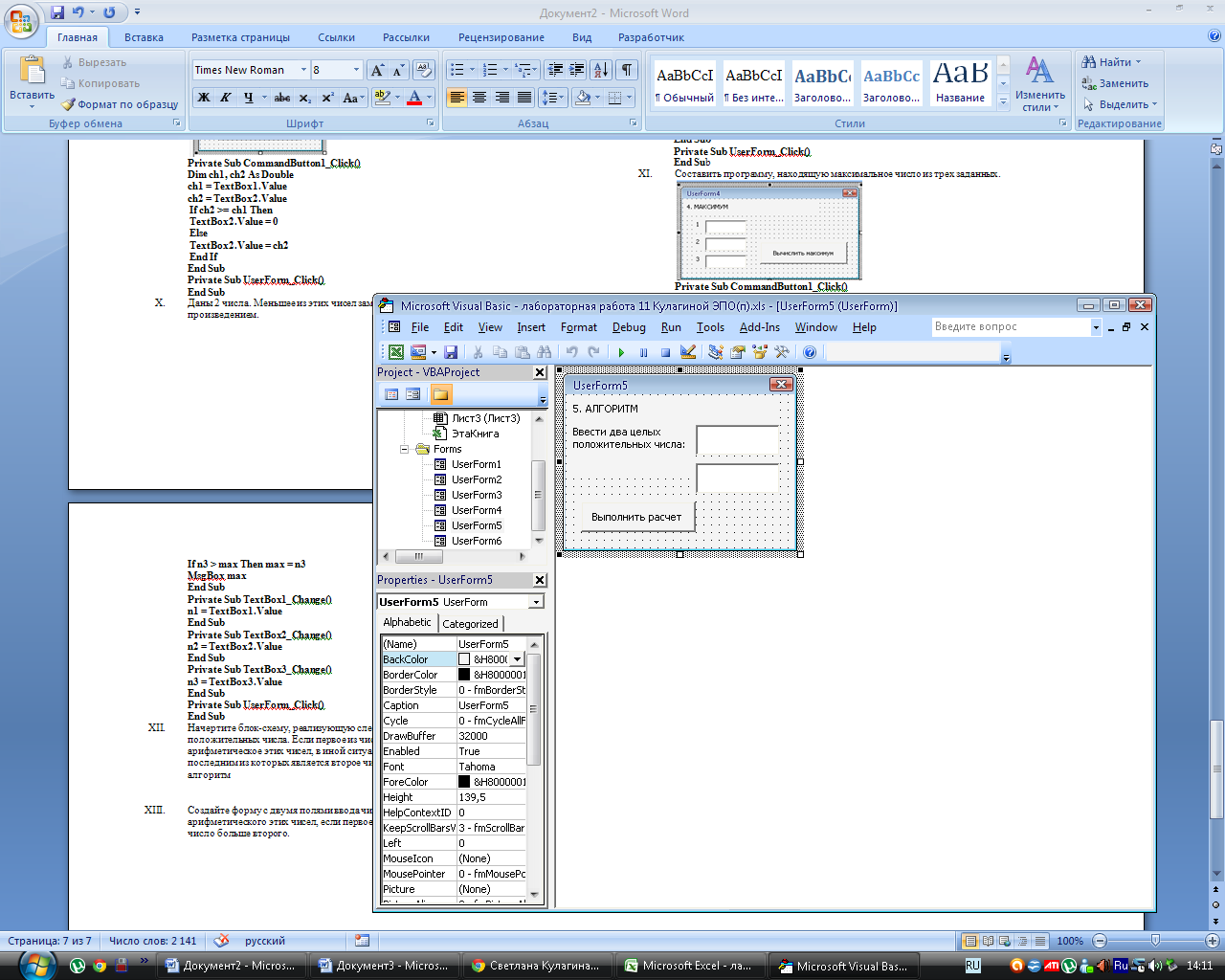Click Insert UserForm icon in VBA toolbar
The height and width of the screenshot is (980, 1225).
click(418, 352)
